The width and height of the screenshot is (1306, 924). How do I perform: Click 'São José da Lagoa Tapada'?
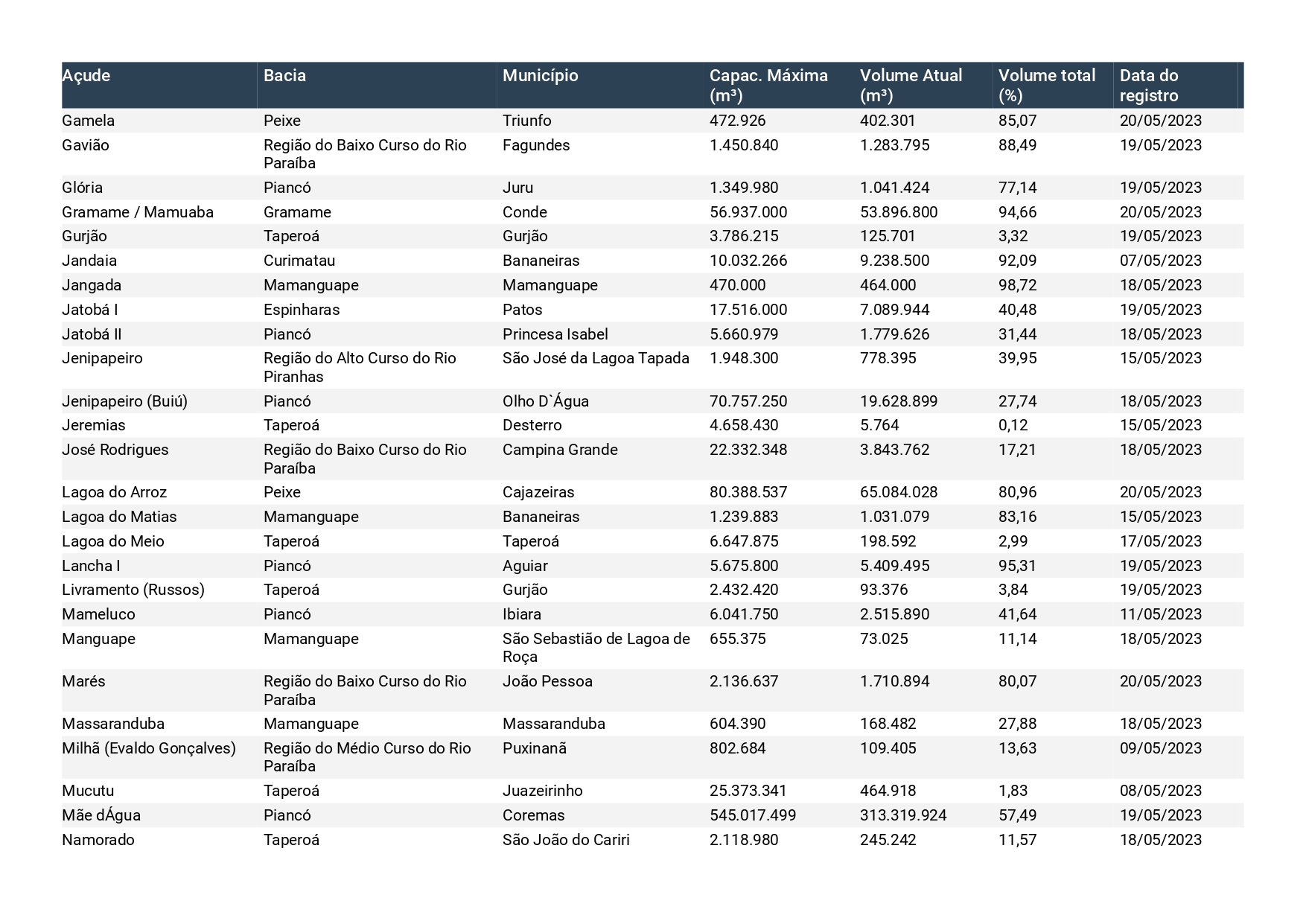click(x=596, y=358)
